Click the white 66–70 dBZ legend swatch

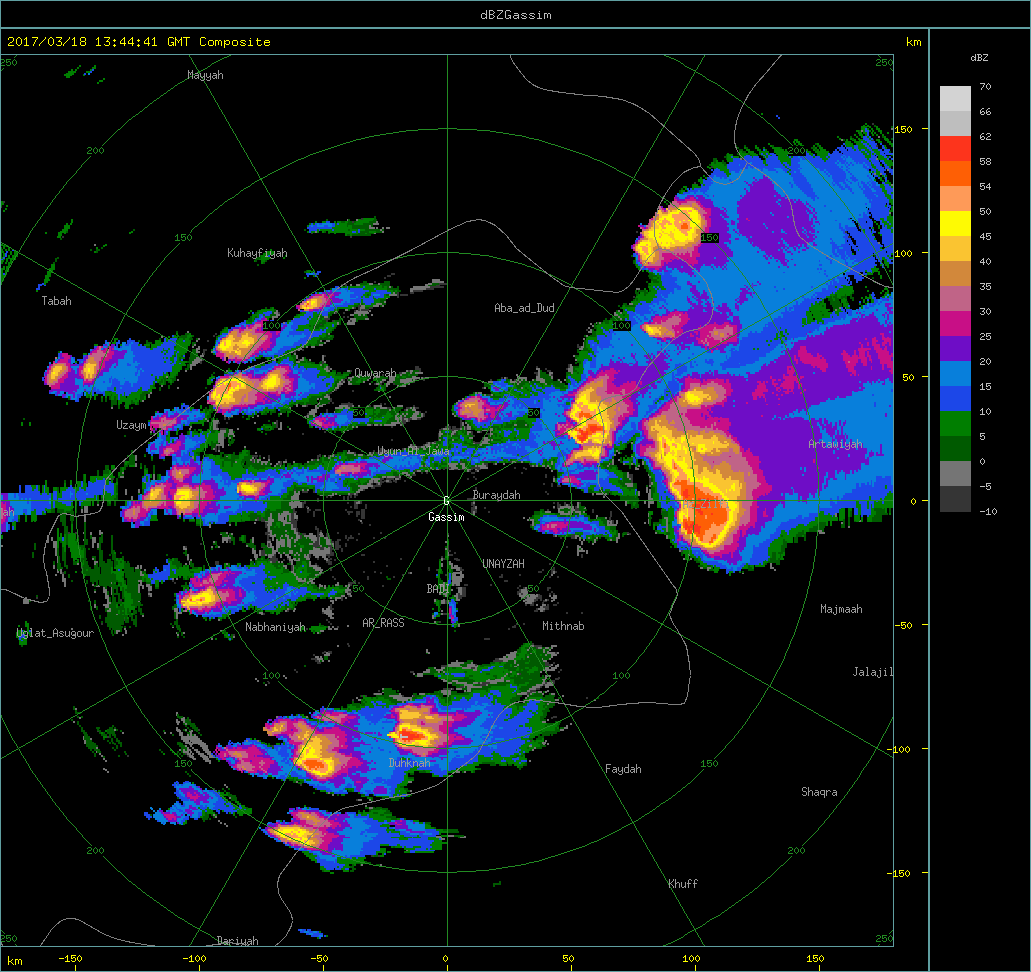(955, 99)
